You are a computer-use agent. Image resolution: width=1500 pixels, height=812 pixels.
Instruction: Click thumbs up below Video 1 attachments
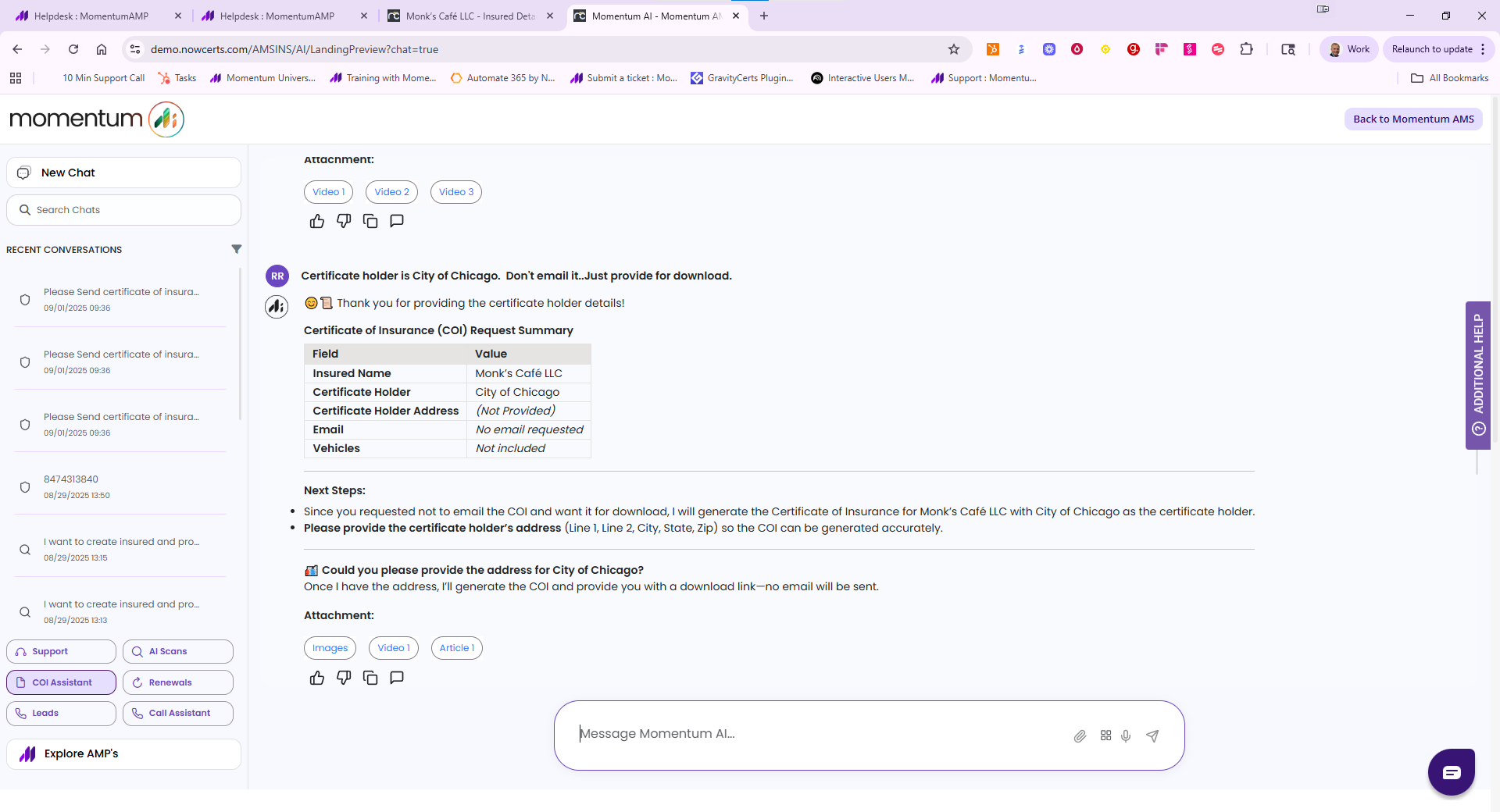316,221
